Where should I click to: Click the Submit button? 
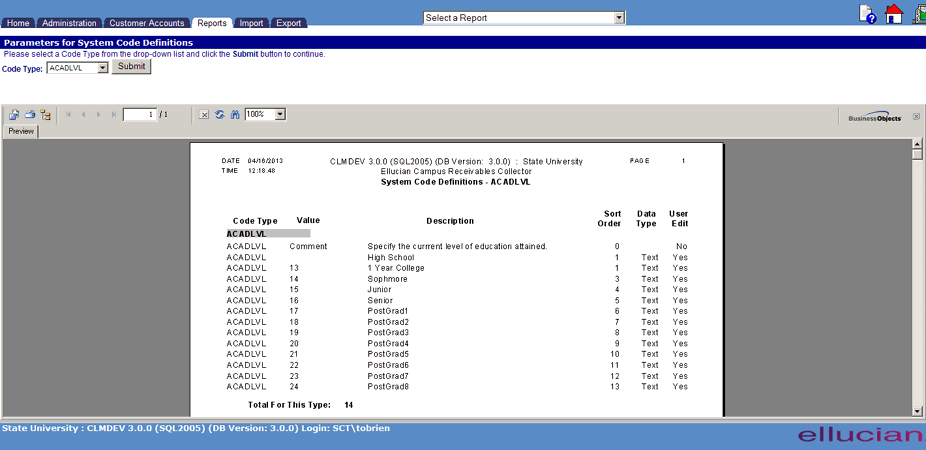pyautogui.click(x=132, y=67)
